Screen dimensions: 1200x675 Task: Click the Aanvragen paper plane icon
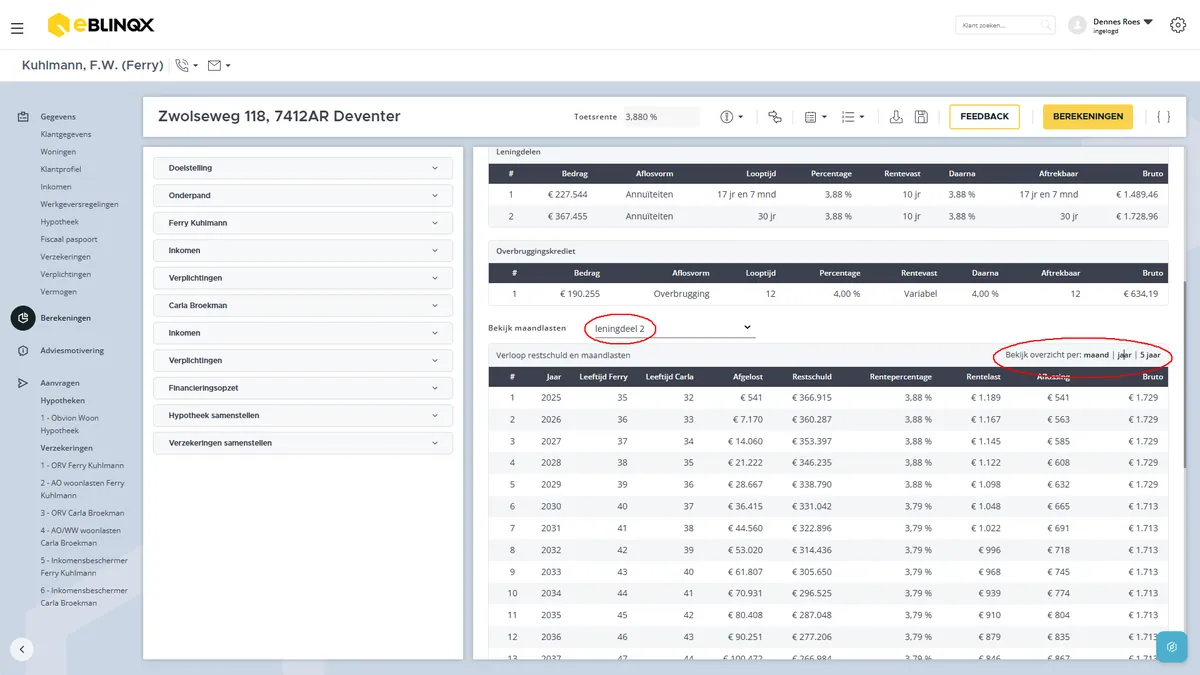(22, 383)
